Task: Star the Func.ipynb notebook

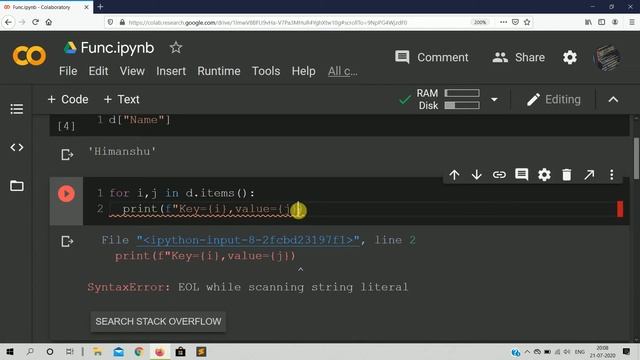Action: [x=176, y=48]
